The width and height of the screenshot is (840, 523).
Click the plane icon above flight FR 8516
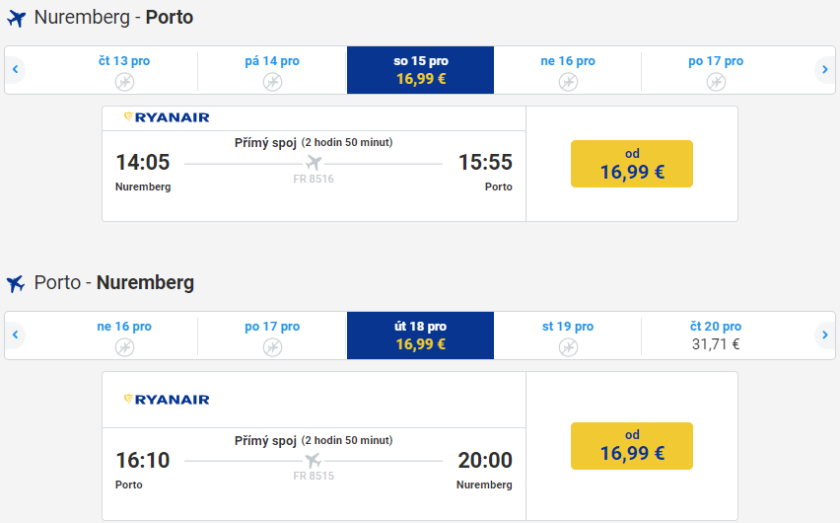(314, 162)
